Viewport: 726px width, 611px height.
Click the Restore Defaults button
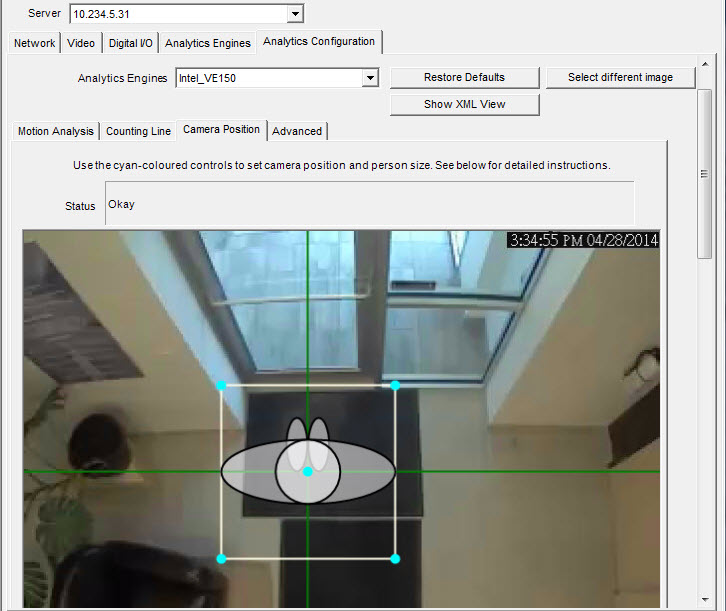[464, 77]
